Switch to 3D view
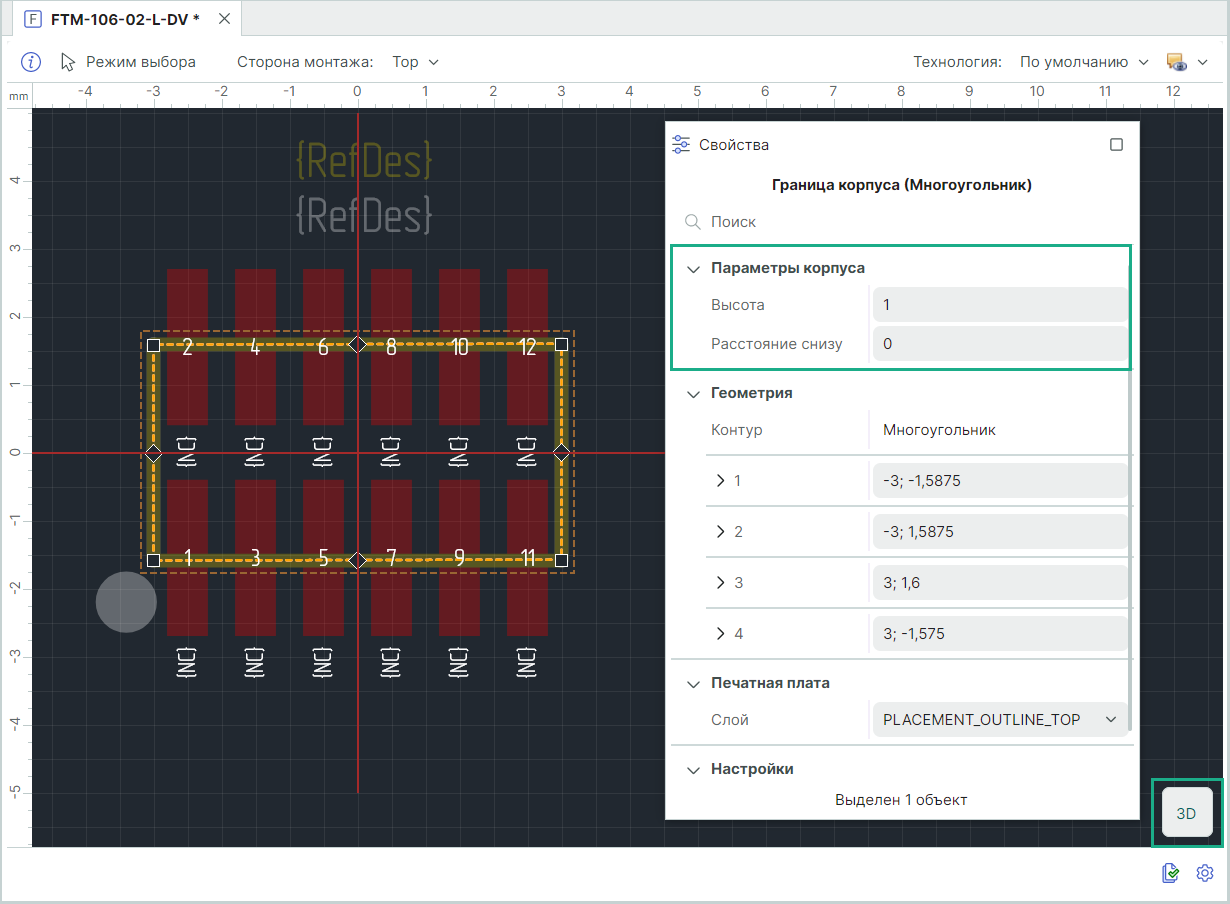 click(x=1186, y=813)
